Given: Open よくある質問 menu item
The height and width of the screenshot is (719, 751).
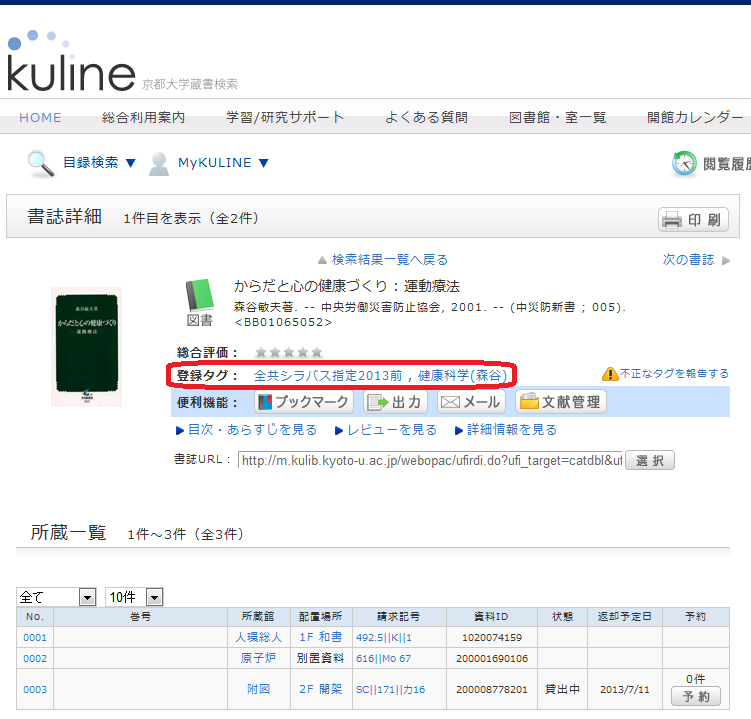Looking at the screenshot, I should click(426, 117).
